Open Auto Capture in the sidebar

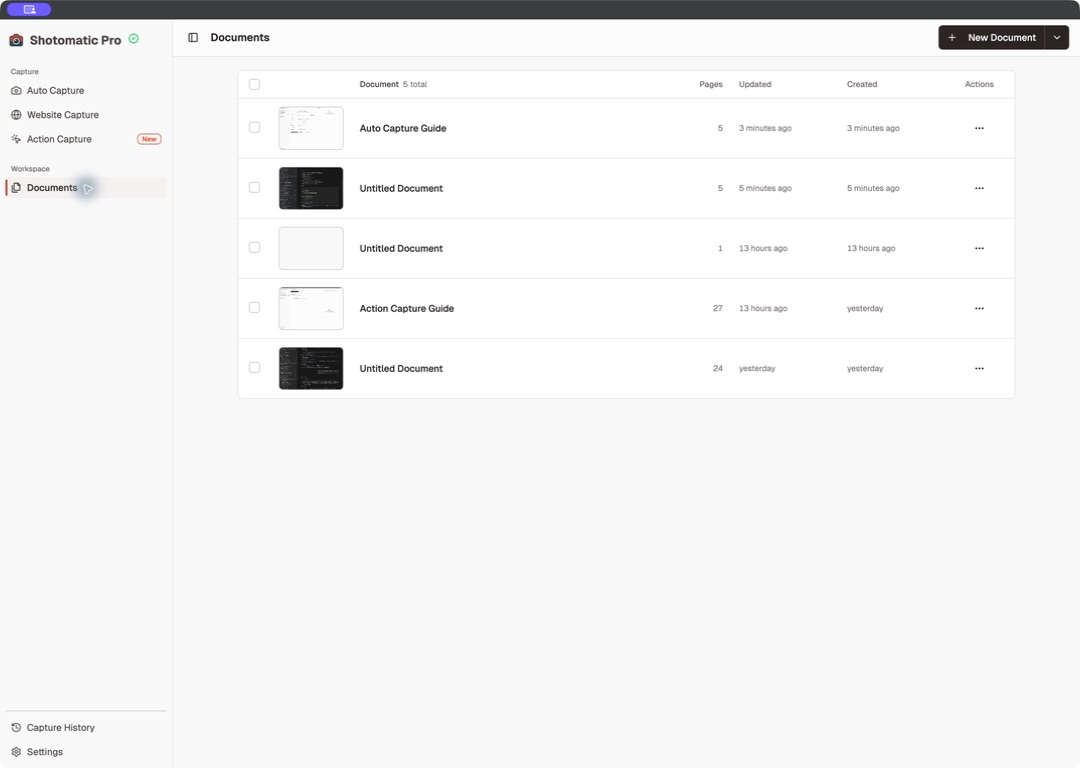tap(85, 90)
